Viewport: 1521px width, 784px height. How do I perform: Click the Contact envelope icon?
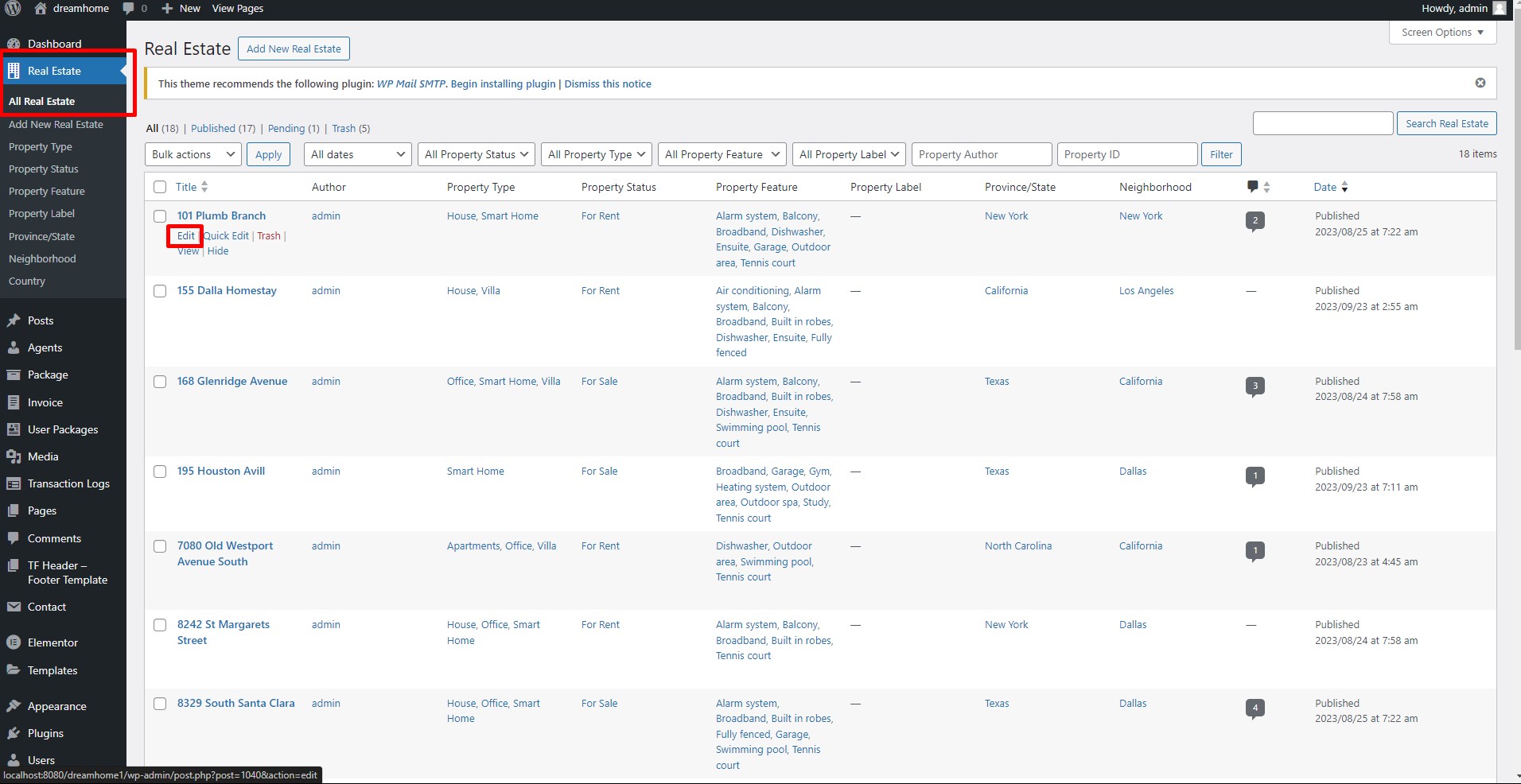pyautogui.click(x=14, y=607)
